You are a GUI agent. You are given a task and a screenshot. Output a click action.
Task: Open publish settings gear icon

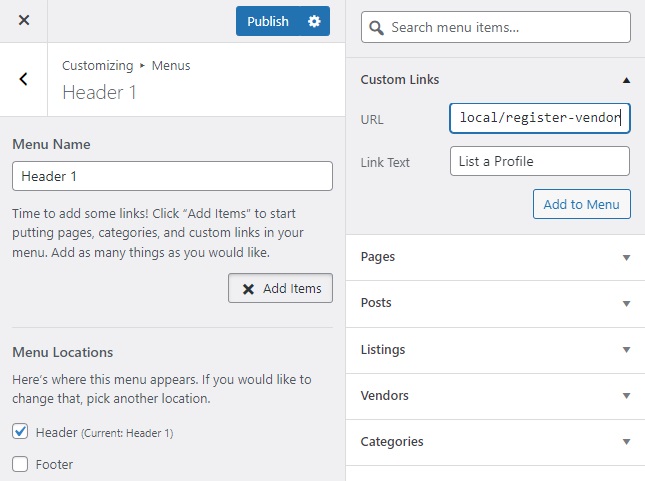[315, 21]
